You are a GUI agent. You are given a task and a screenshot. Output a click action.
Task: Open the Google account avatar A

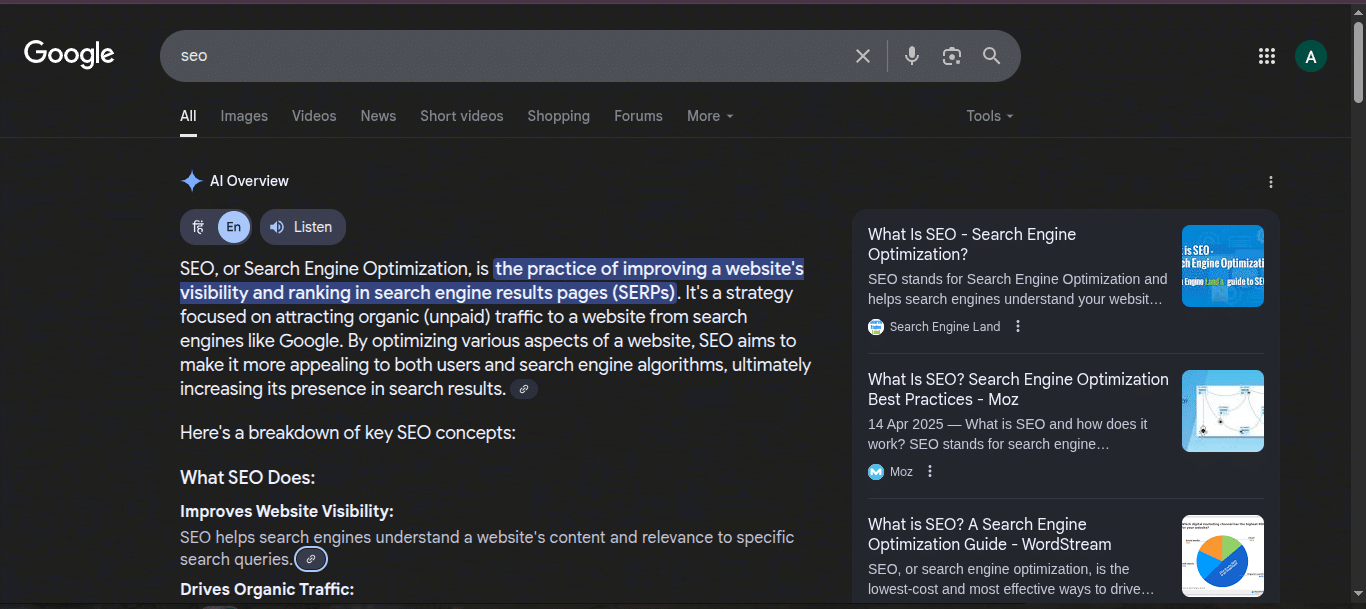(x=1311, y=56)
